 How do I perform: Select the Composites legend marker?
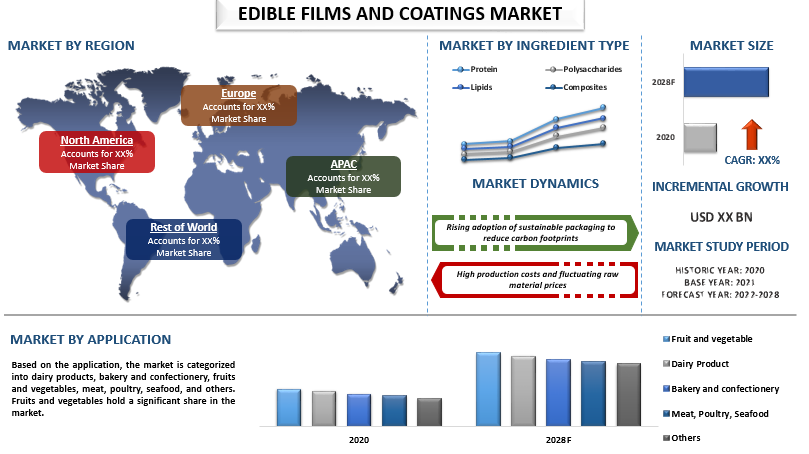[553, 87]
